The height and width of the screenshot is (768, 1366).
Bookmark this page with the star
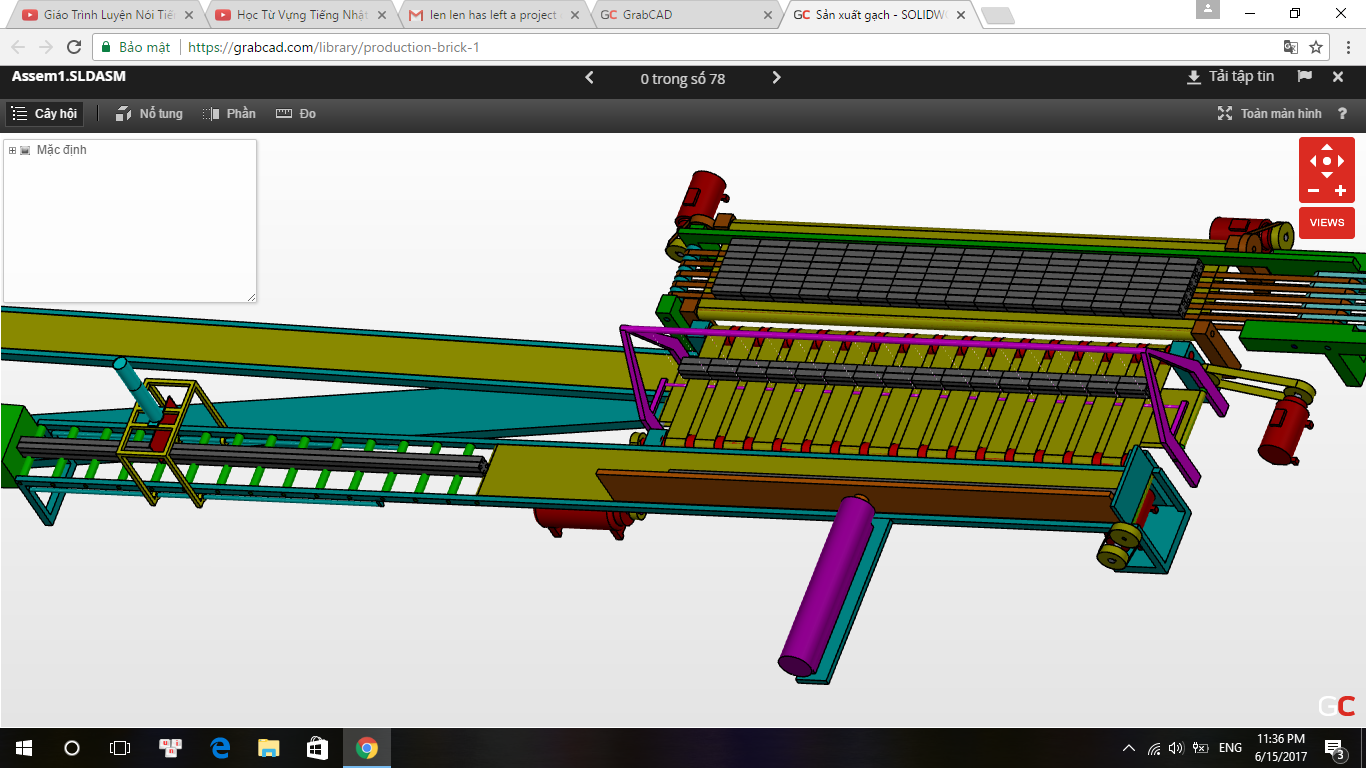click(x=1316, y=47)
